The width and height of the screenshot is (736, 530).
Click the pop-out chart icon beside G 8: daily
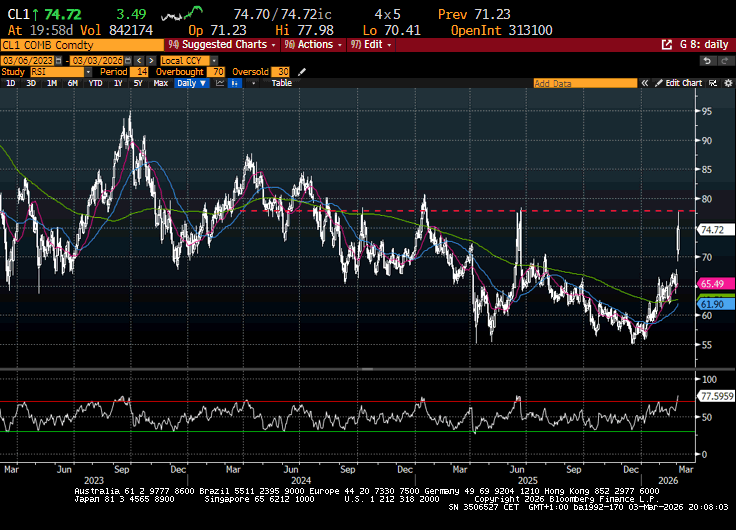pos(667,45)
